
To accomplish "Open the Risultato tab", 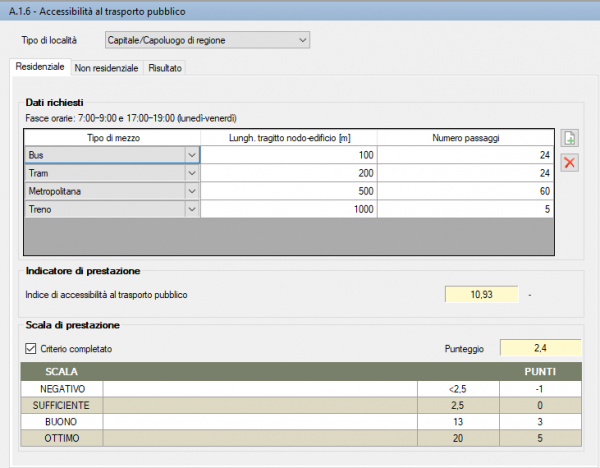I will pos(165,68).
